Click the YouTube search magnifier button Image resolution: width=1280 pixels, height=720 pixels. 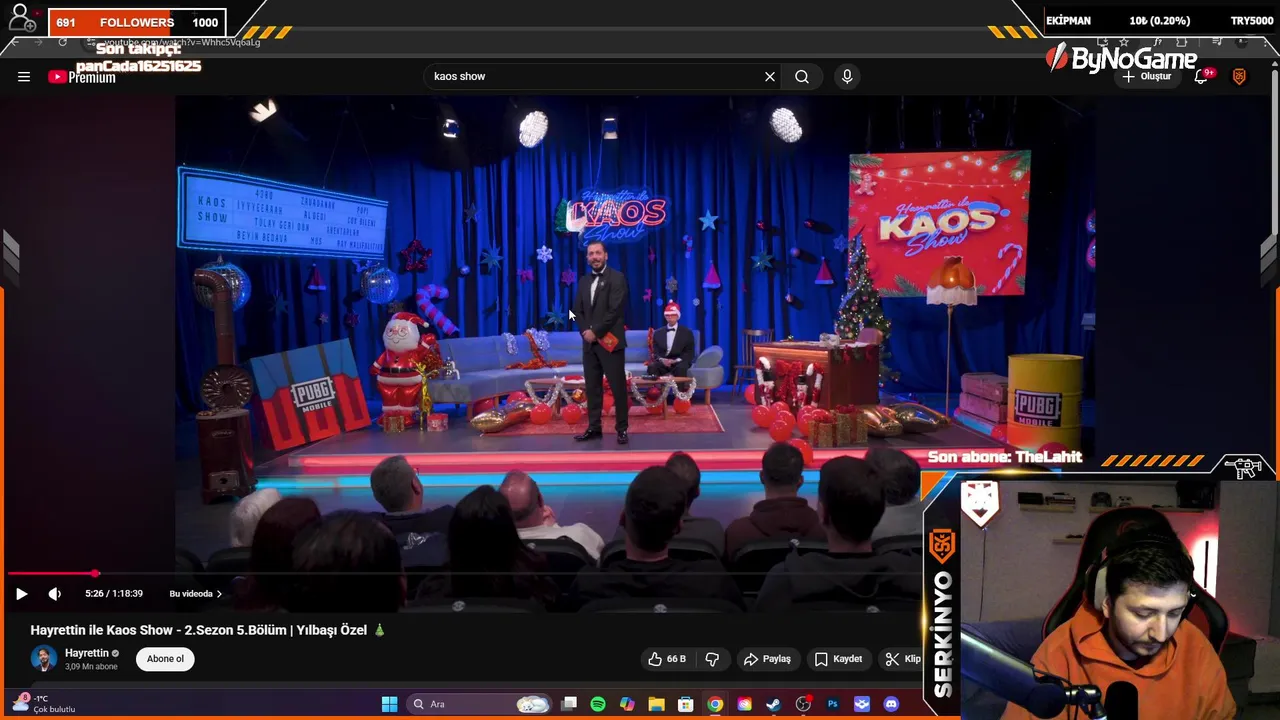point(802,76)
